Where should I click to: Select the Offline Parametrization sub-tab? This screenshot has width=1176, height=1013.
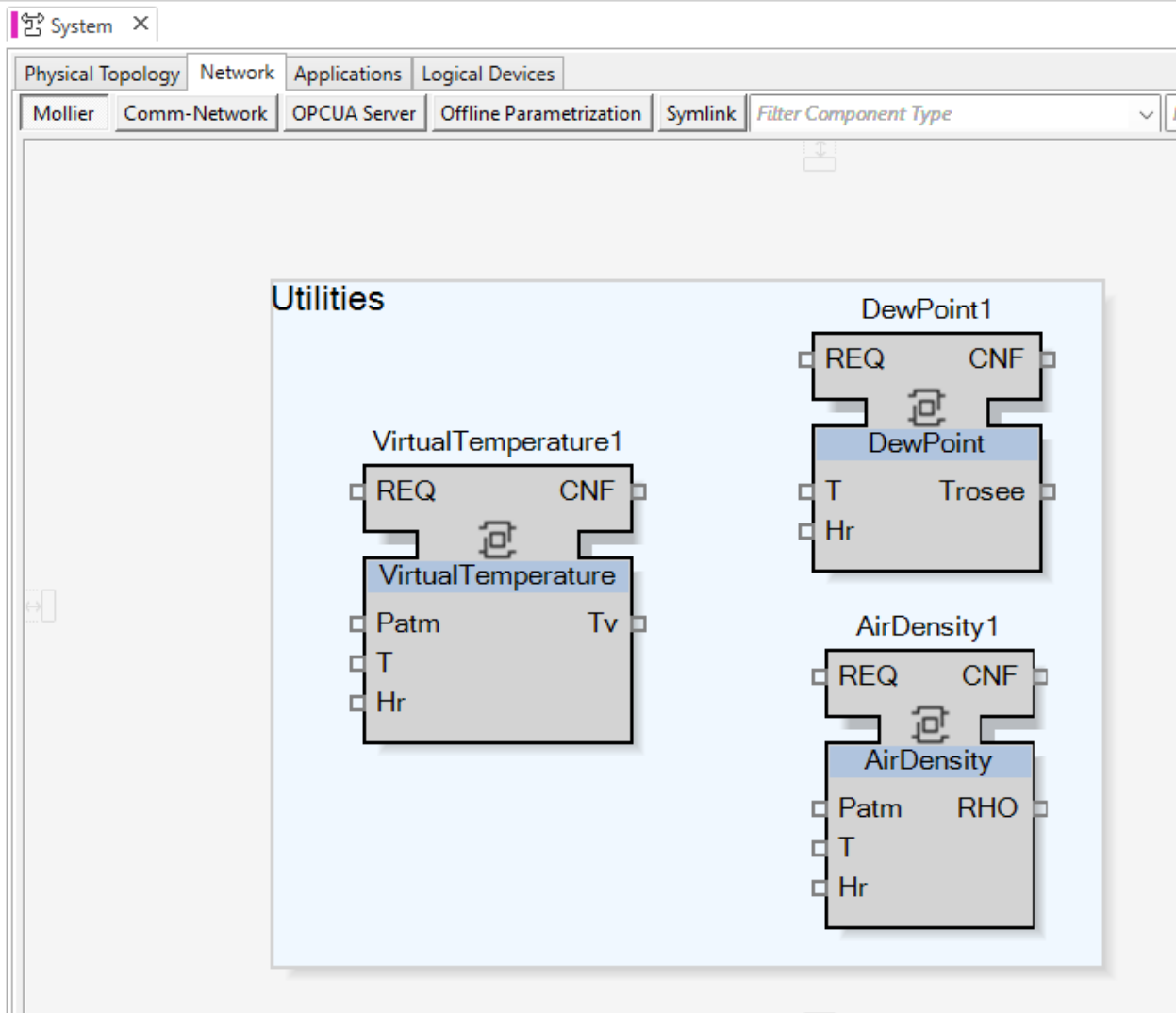541,113
